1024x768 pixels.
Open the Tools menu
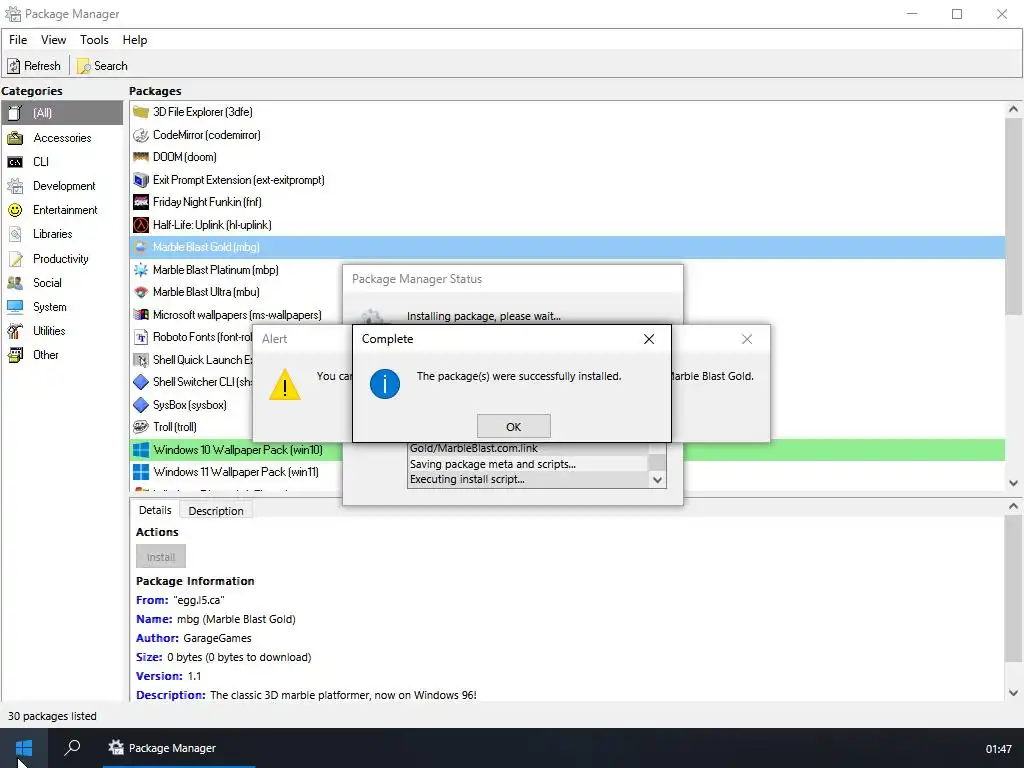click(x=94, y=40)
